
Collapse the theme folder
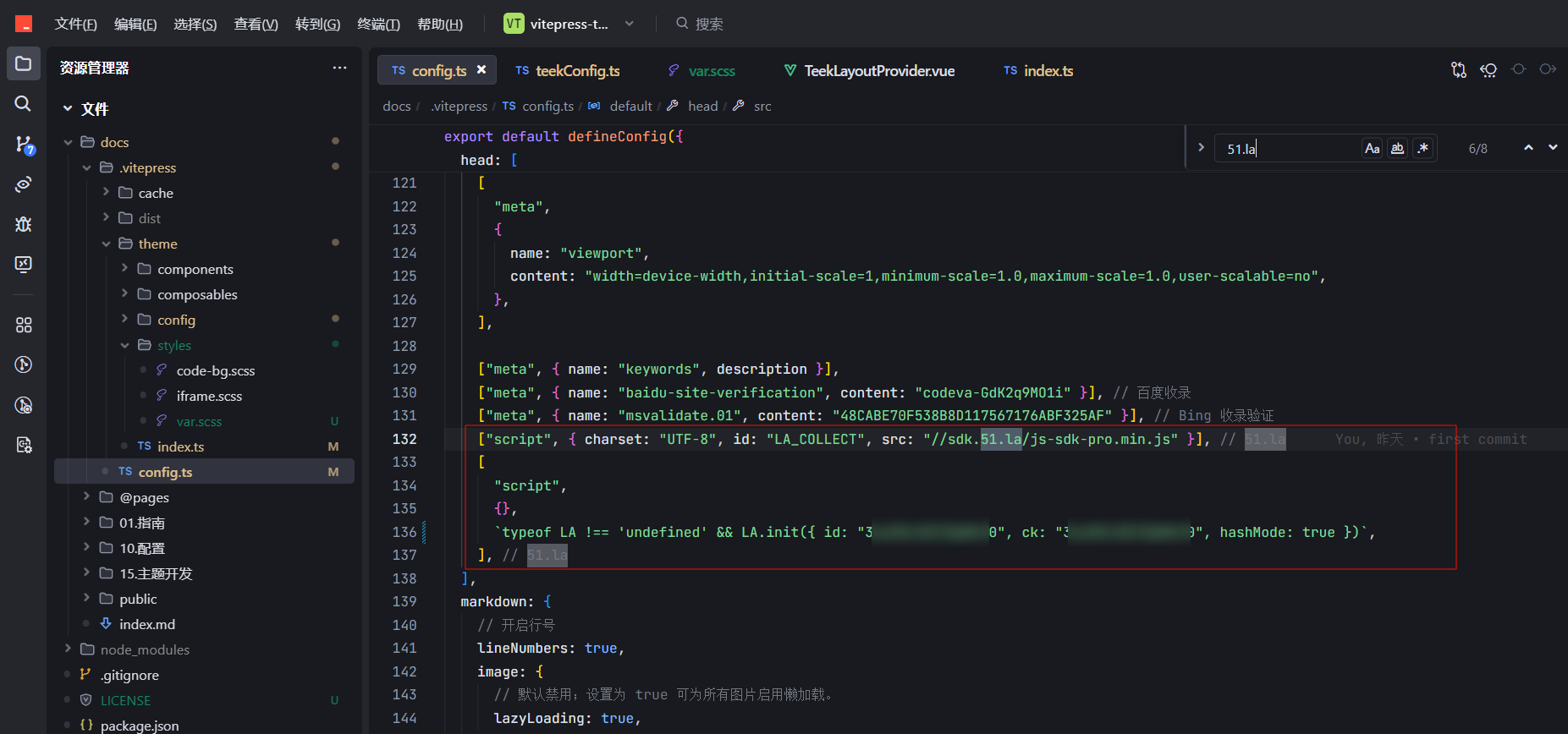[106, 244]
